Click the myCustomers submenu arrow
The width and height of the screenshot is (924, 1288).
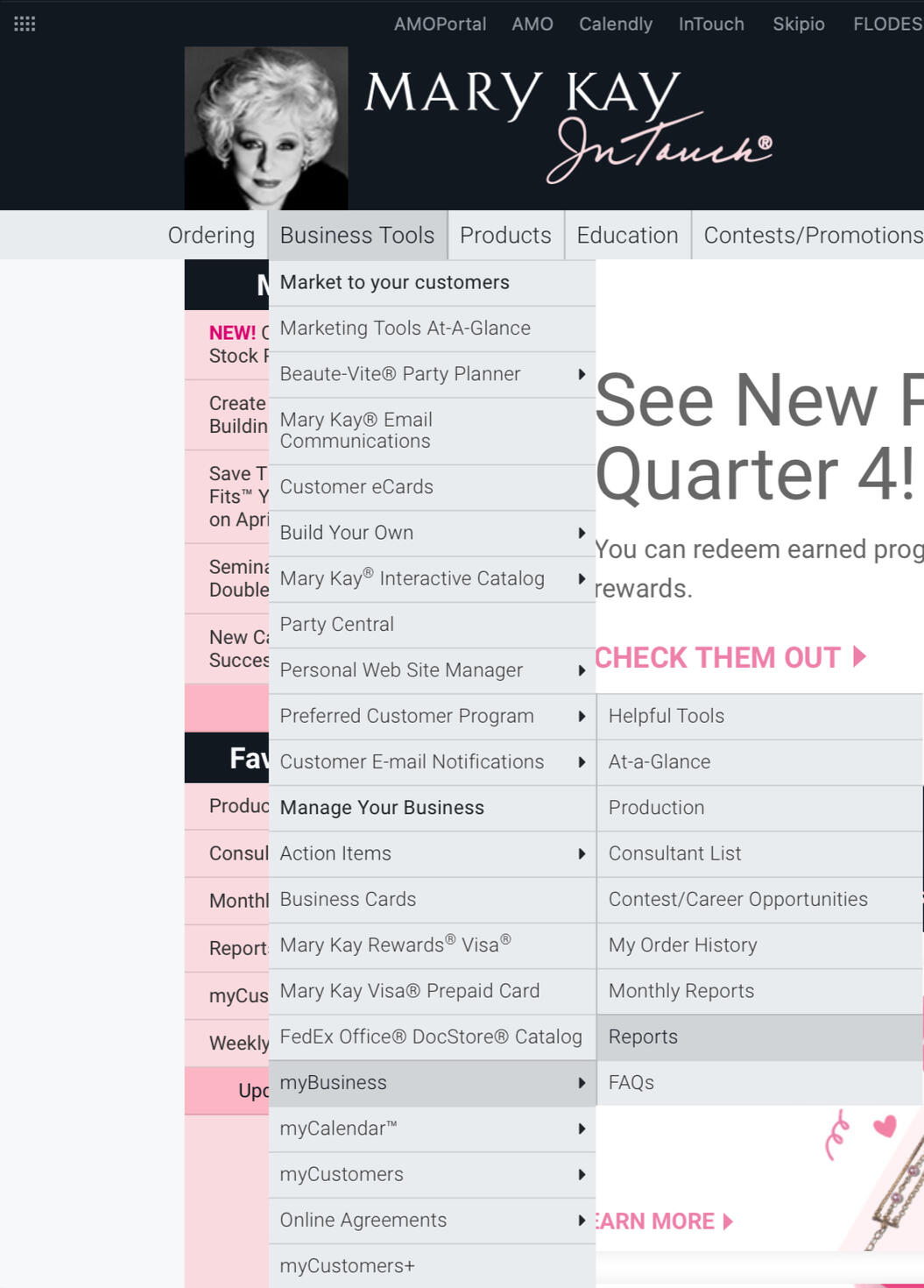tap(582, 1175)
